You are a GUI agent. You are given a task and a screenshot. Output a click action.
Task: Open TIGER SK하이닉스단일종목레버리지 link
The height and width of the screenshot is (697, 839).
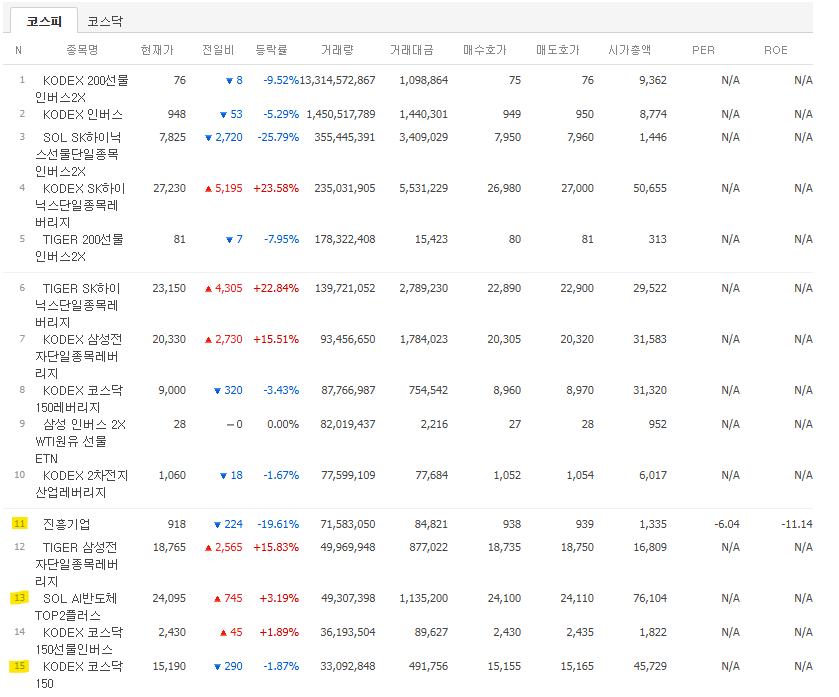click(x=78, y=305)
